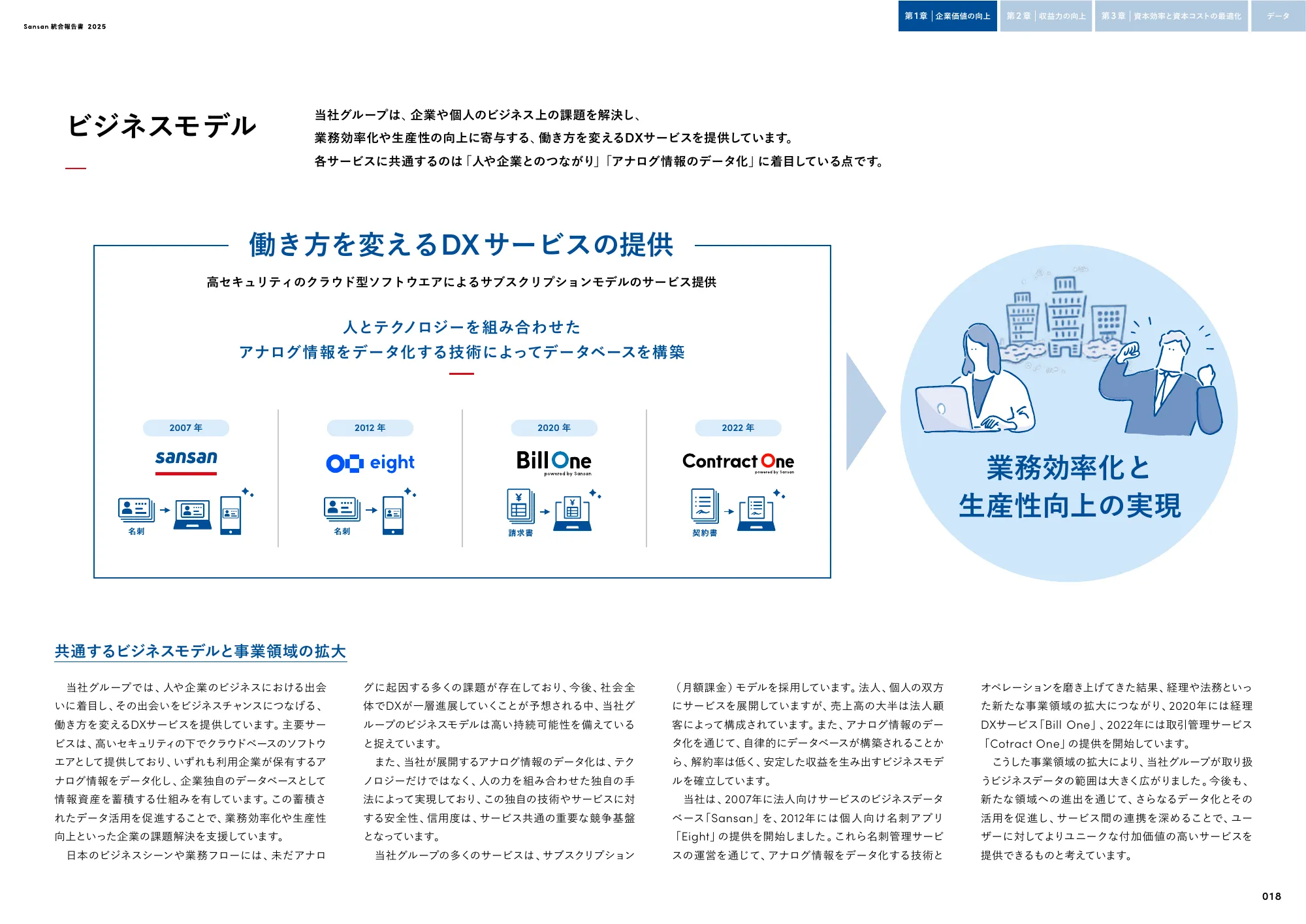The image size is (1306, 924).
Task: Click the Contract One logo
Action: 738,462
